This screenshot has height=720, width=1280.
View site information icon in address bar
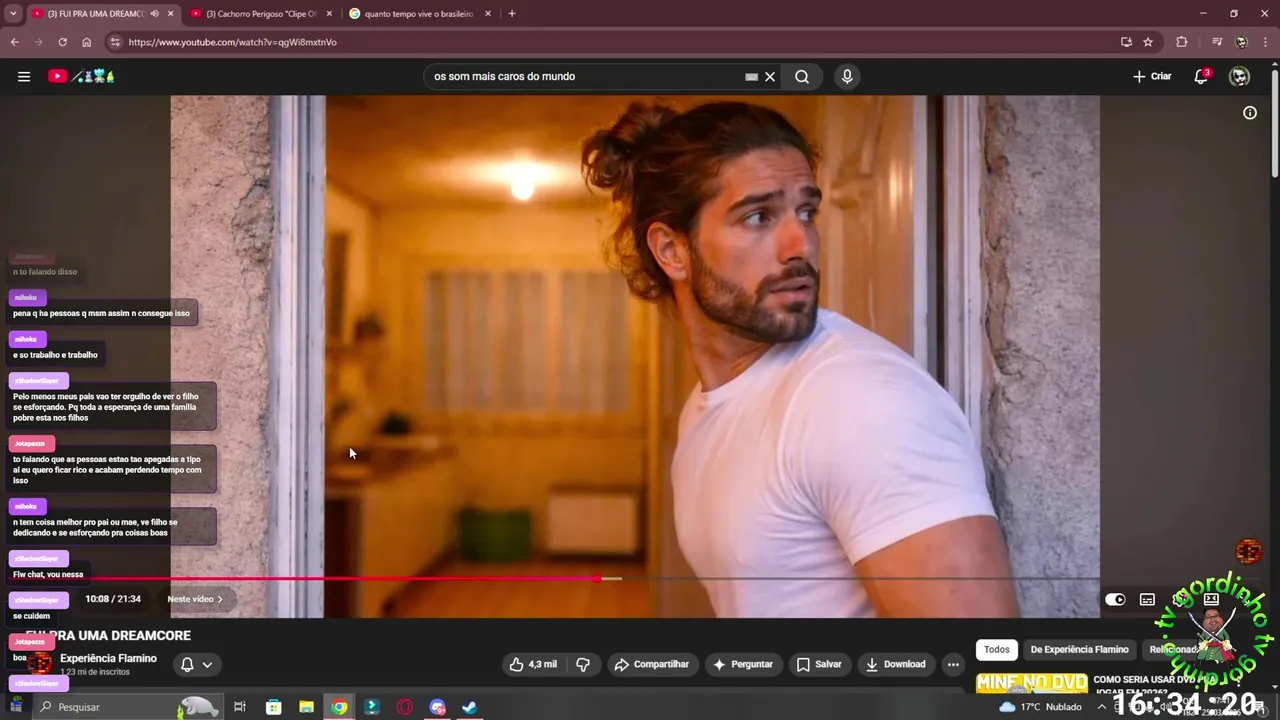115,42
